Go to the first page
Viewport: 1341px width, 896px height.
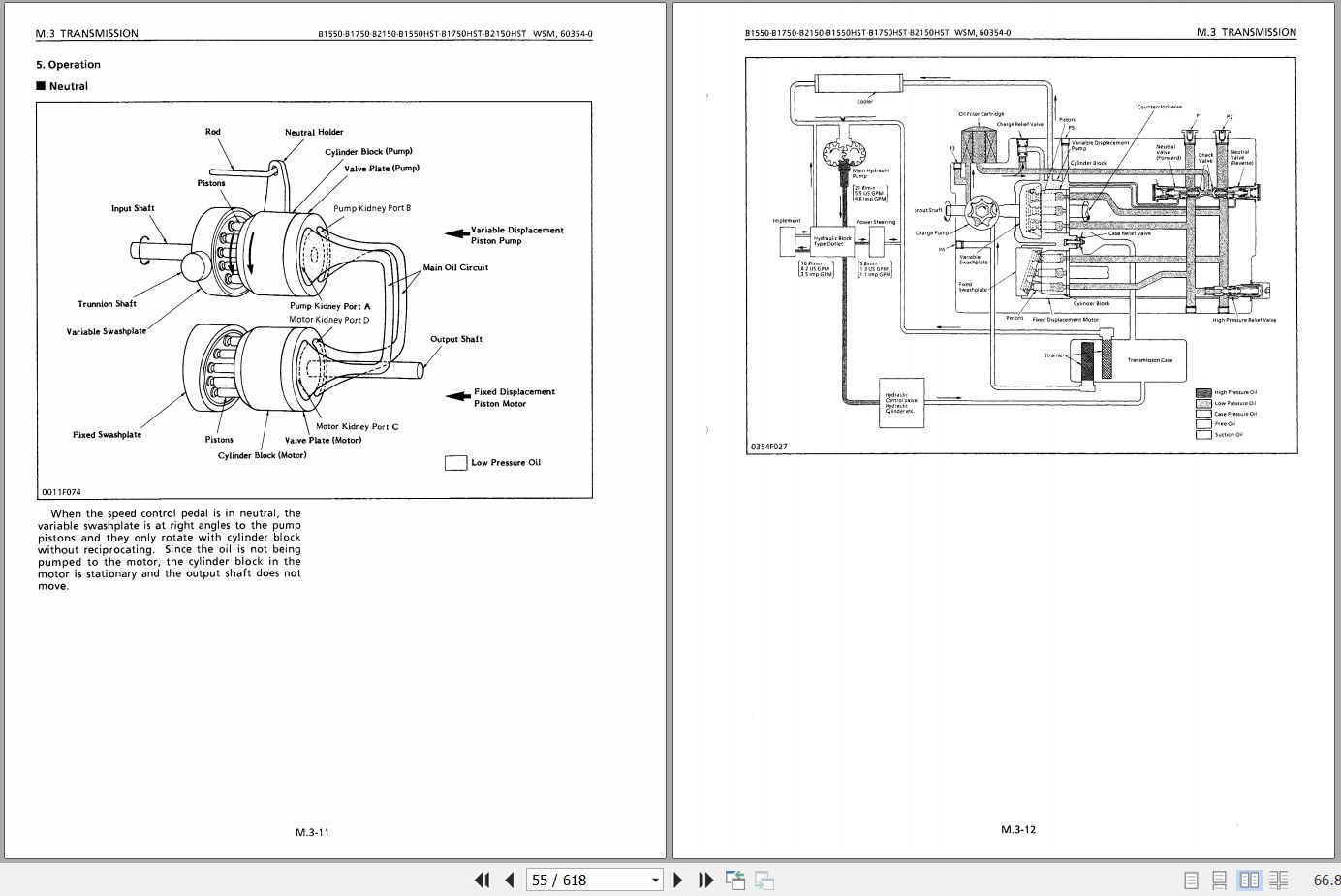pyautogui.click(x=482, y=880)
